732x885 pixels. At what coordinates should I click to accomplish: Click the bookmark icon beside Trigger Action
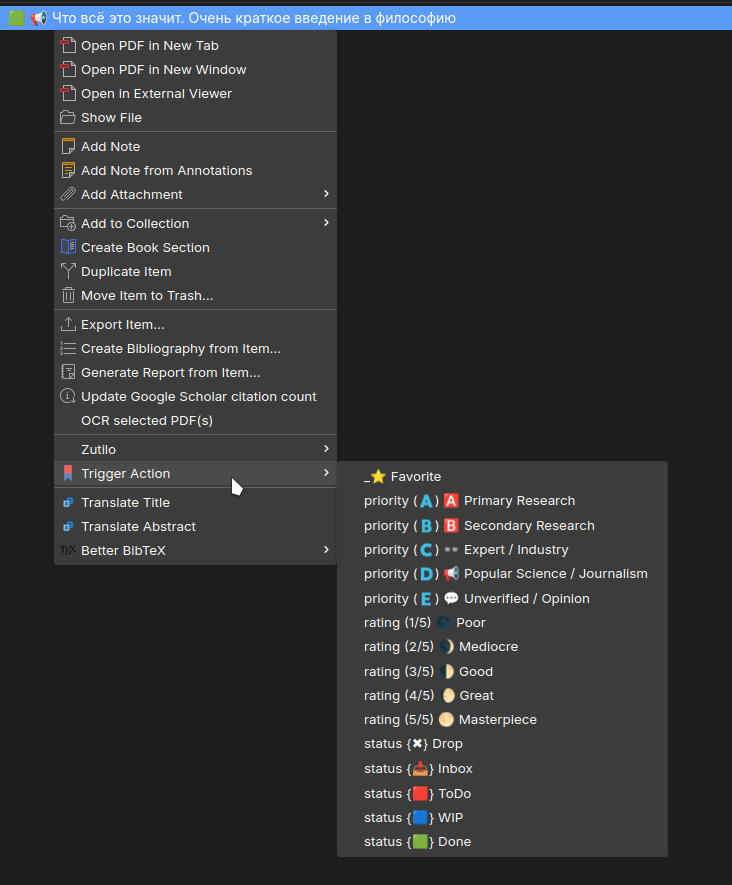(68, 473)
